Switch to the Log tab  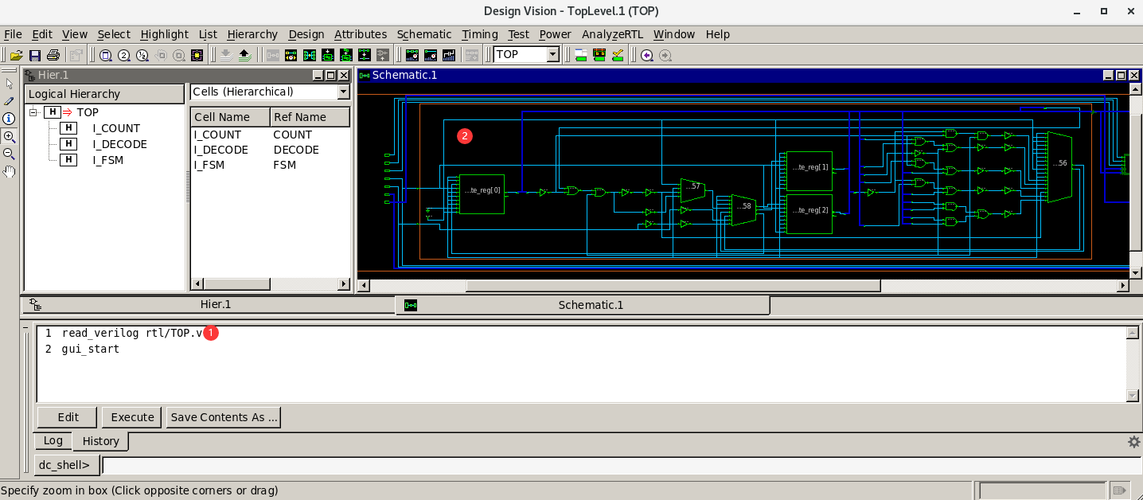53,441
